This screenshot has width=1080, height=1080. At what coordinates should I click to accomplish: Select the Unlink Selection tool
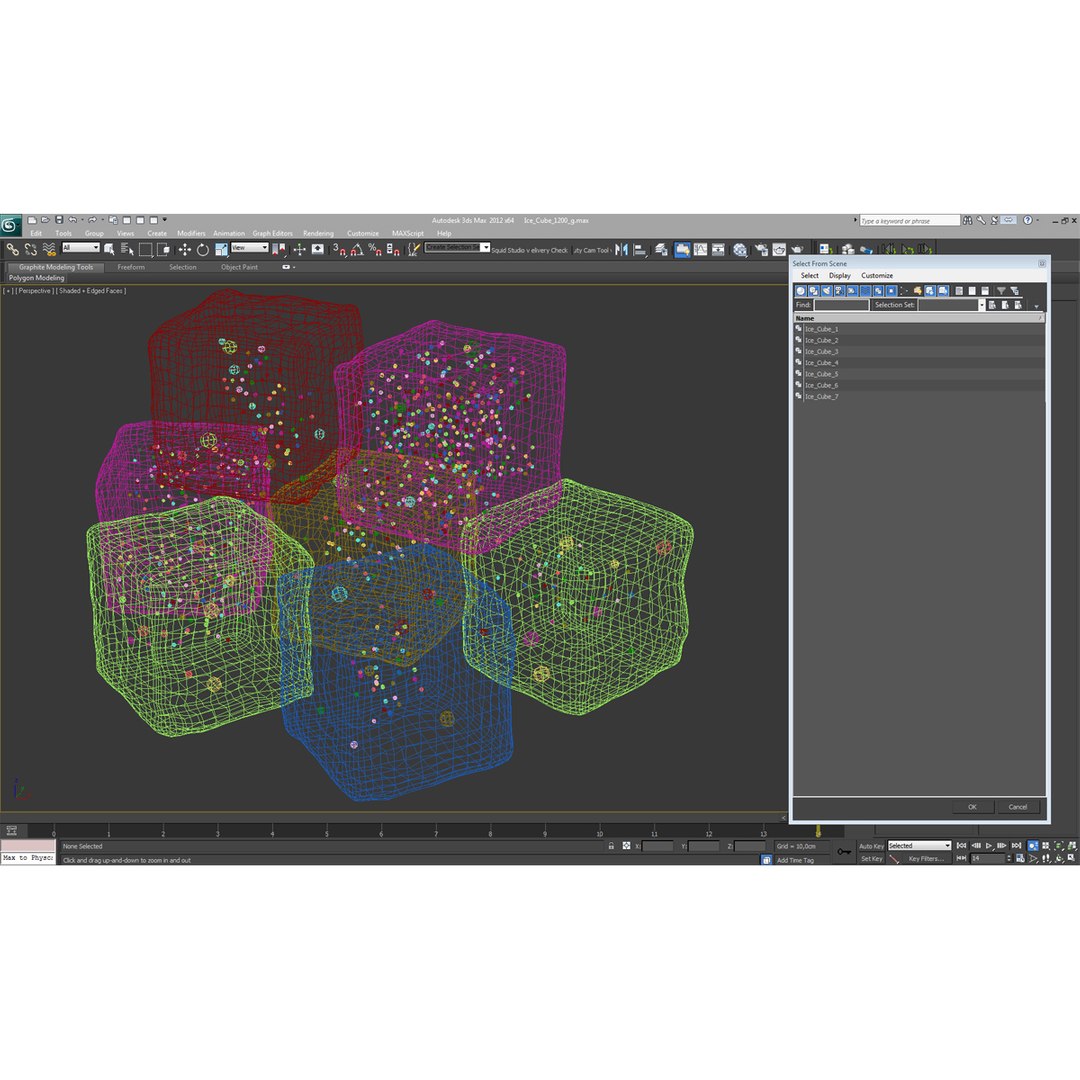click(x=30, y=249)
